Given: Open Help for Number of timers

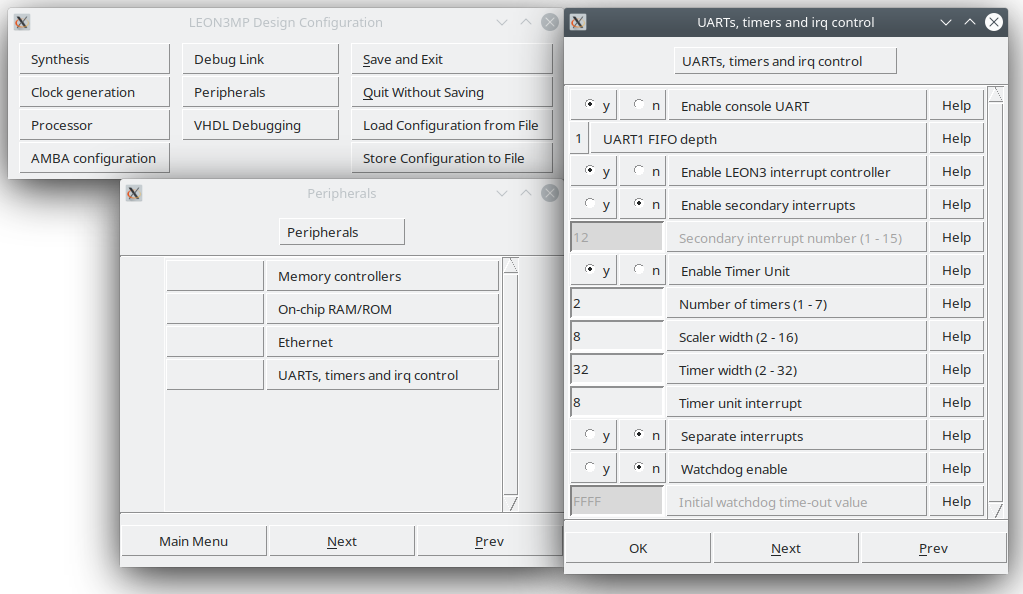Looking at the screenshot, I should [956, 304].
